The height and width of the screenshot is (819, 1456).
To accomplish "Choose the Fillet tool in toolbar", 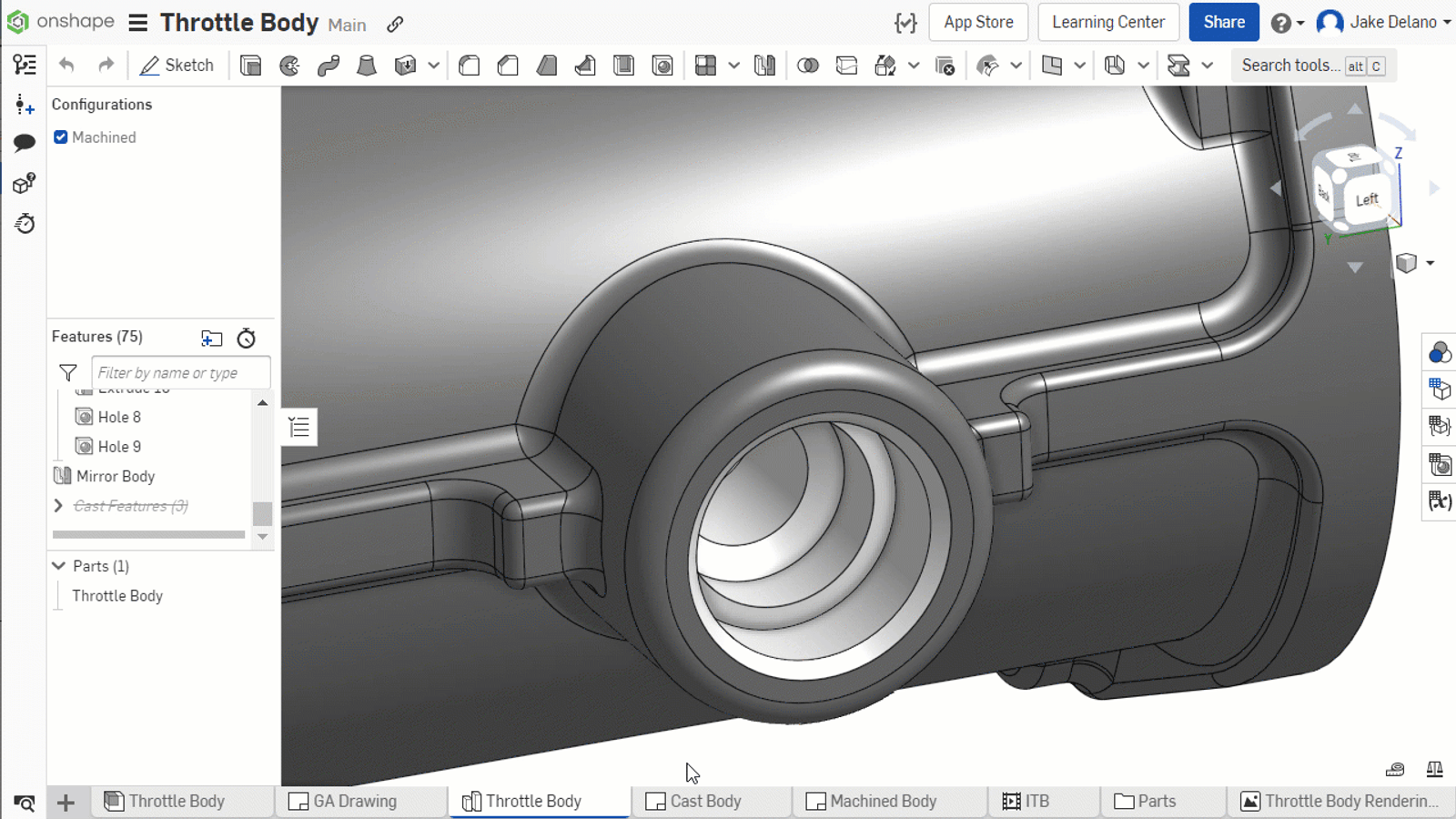I will [x=470, y=66].
